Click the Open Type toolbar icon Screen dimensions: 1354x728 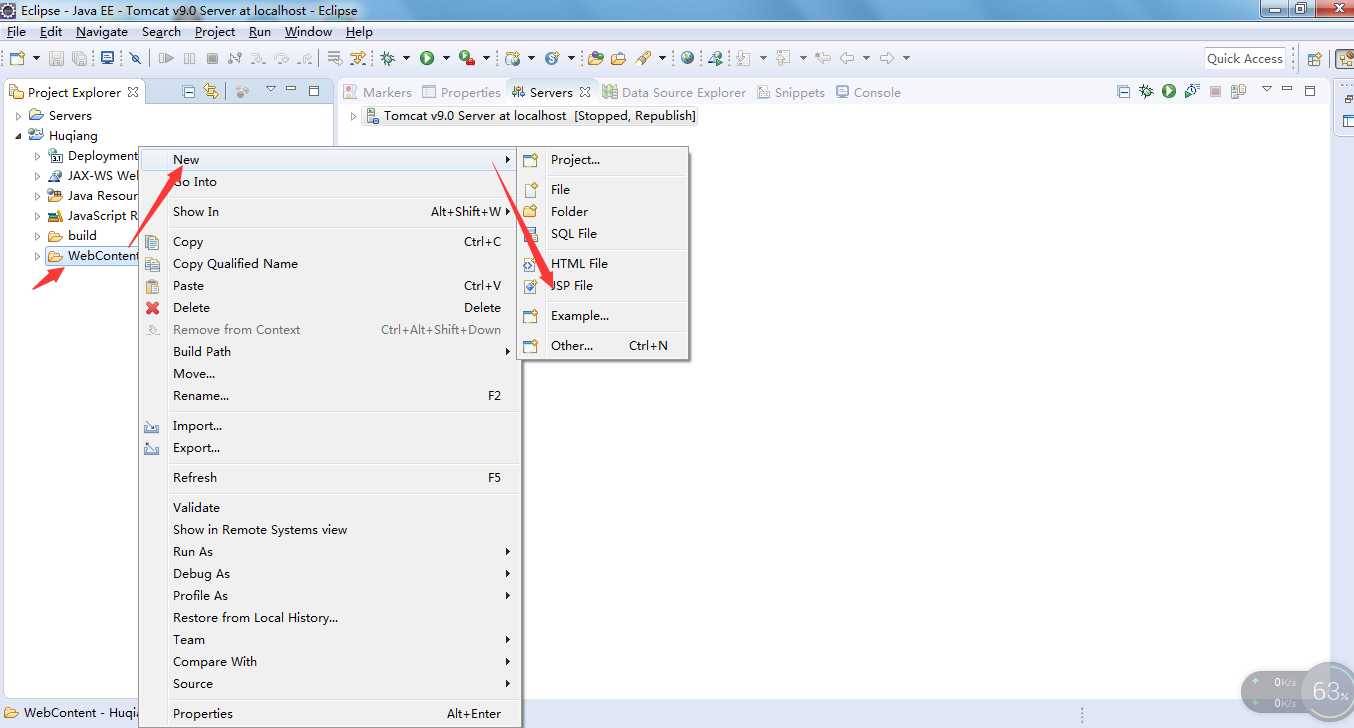(595, 58)
